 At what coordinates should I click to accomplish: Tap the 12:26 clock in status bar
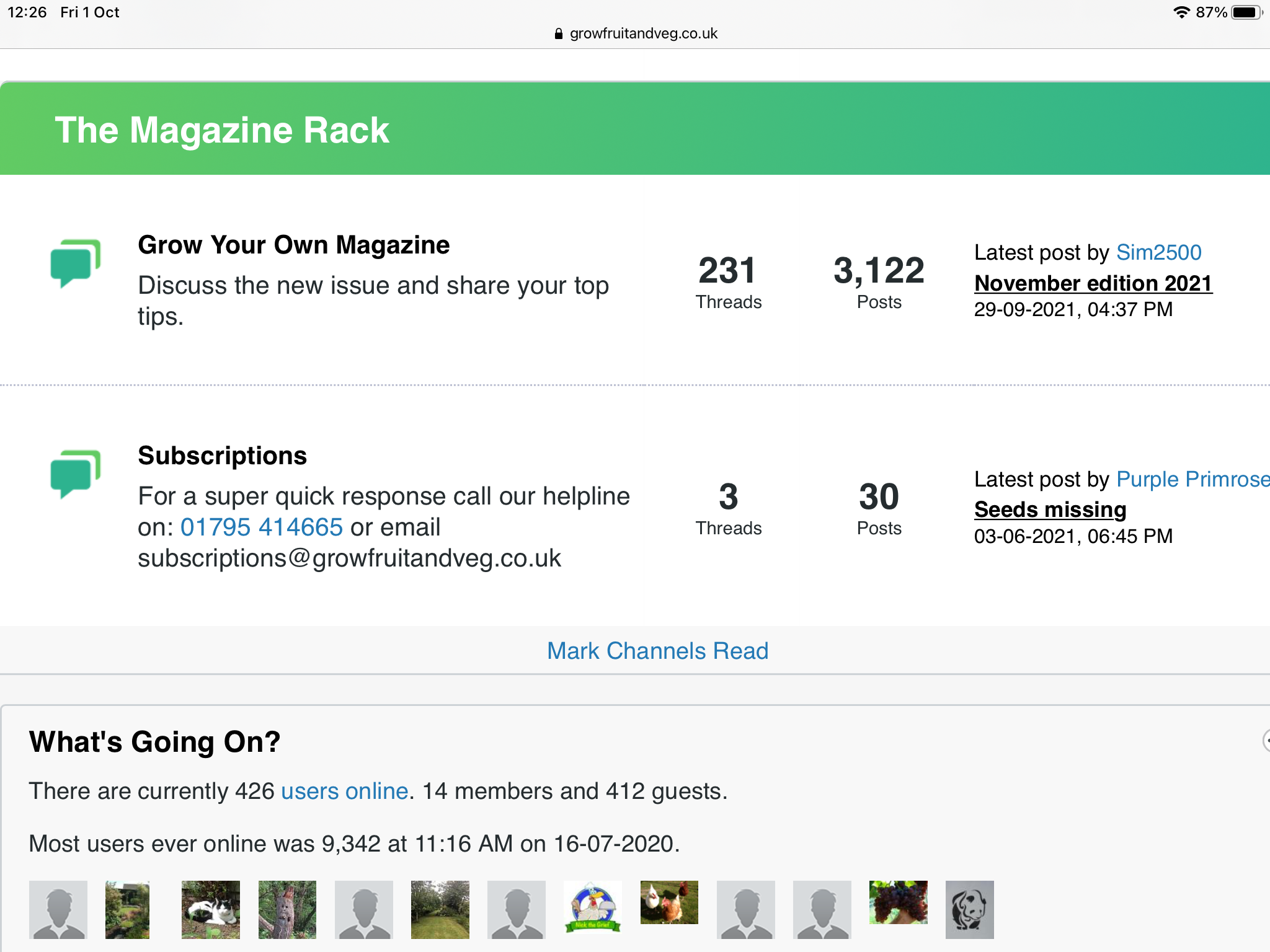(27, 12)
